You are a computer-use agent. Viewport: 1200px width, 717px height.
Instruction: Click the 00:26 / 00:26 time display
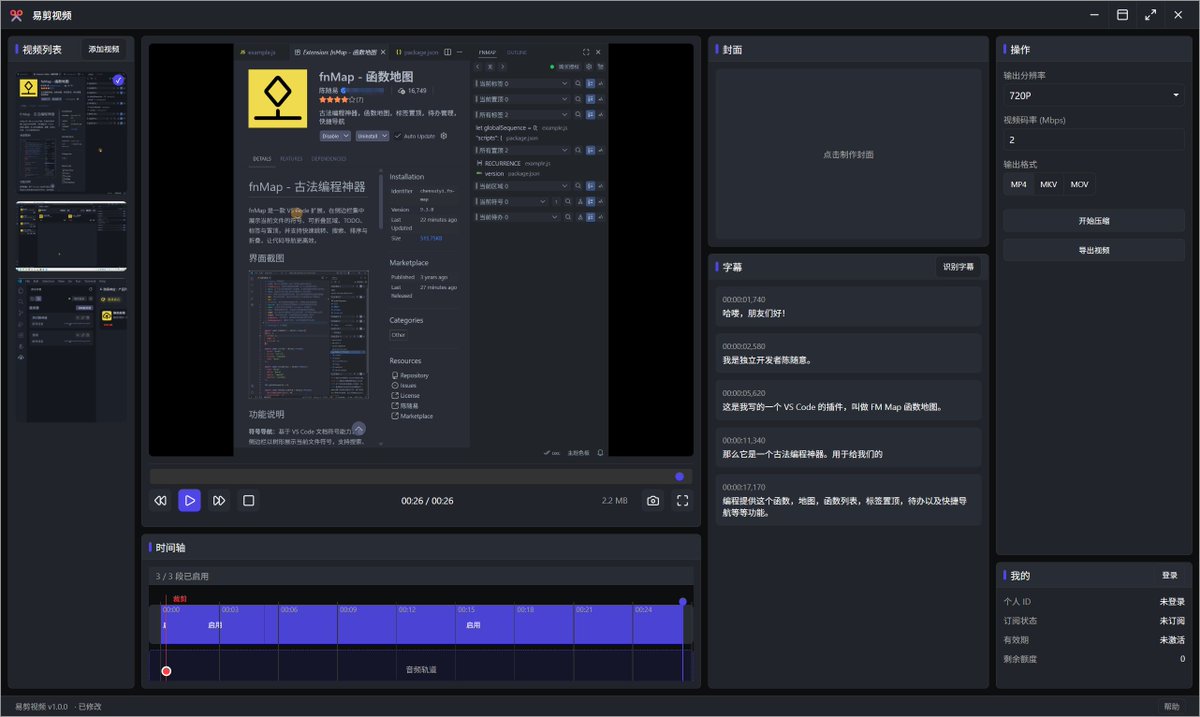(x=427, y=501)
